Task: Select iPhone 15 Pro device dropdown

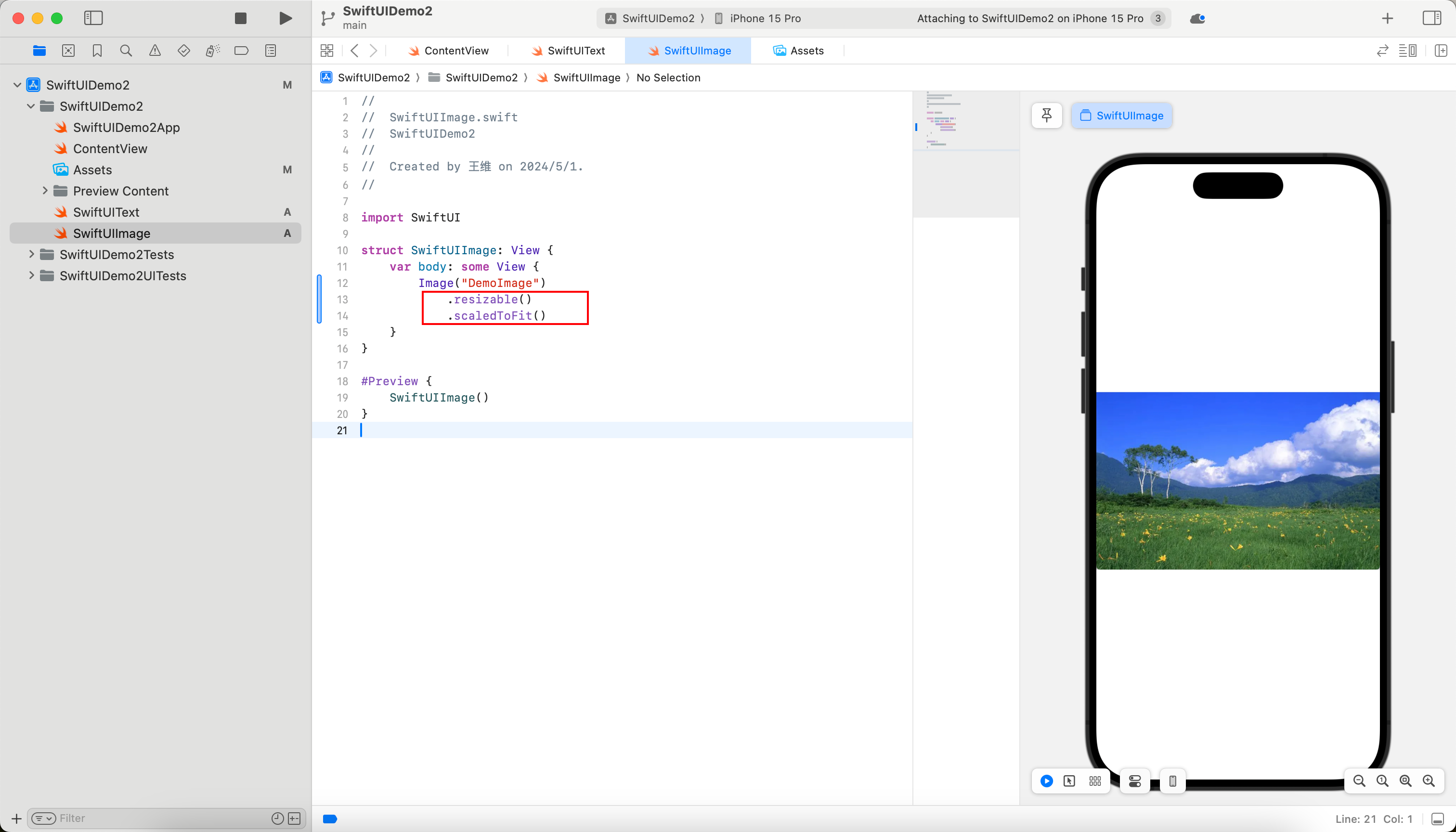Action: [762, 17]
